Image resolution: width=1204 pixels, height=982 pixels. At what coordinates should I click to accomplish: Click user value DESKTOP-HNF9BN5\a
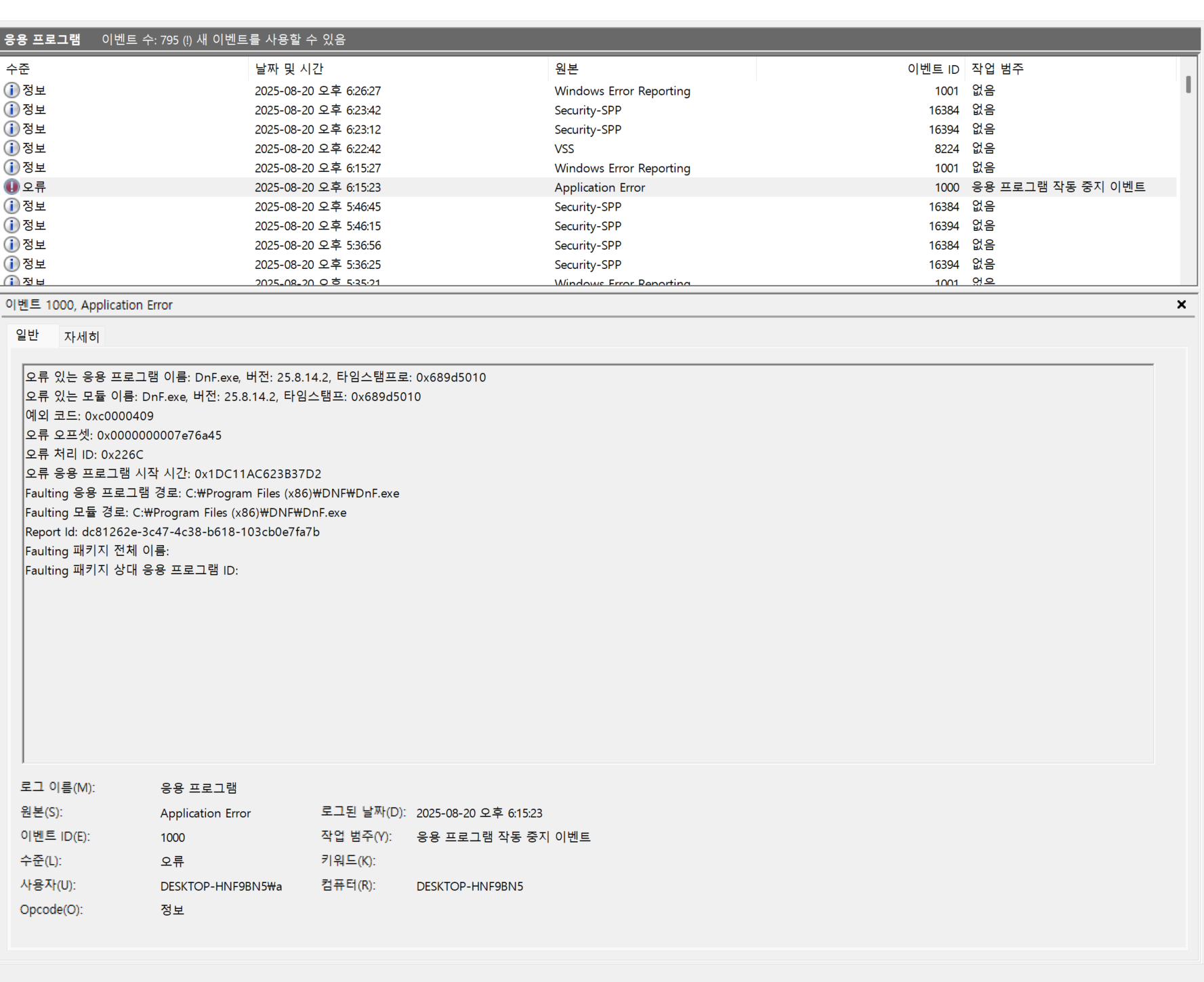[221, 886]
